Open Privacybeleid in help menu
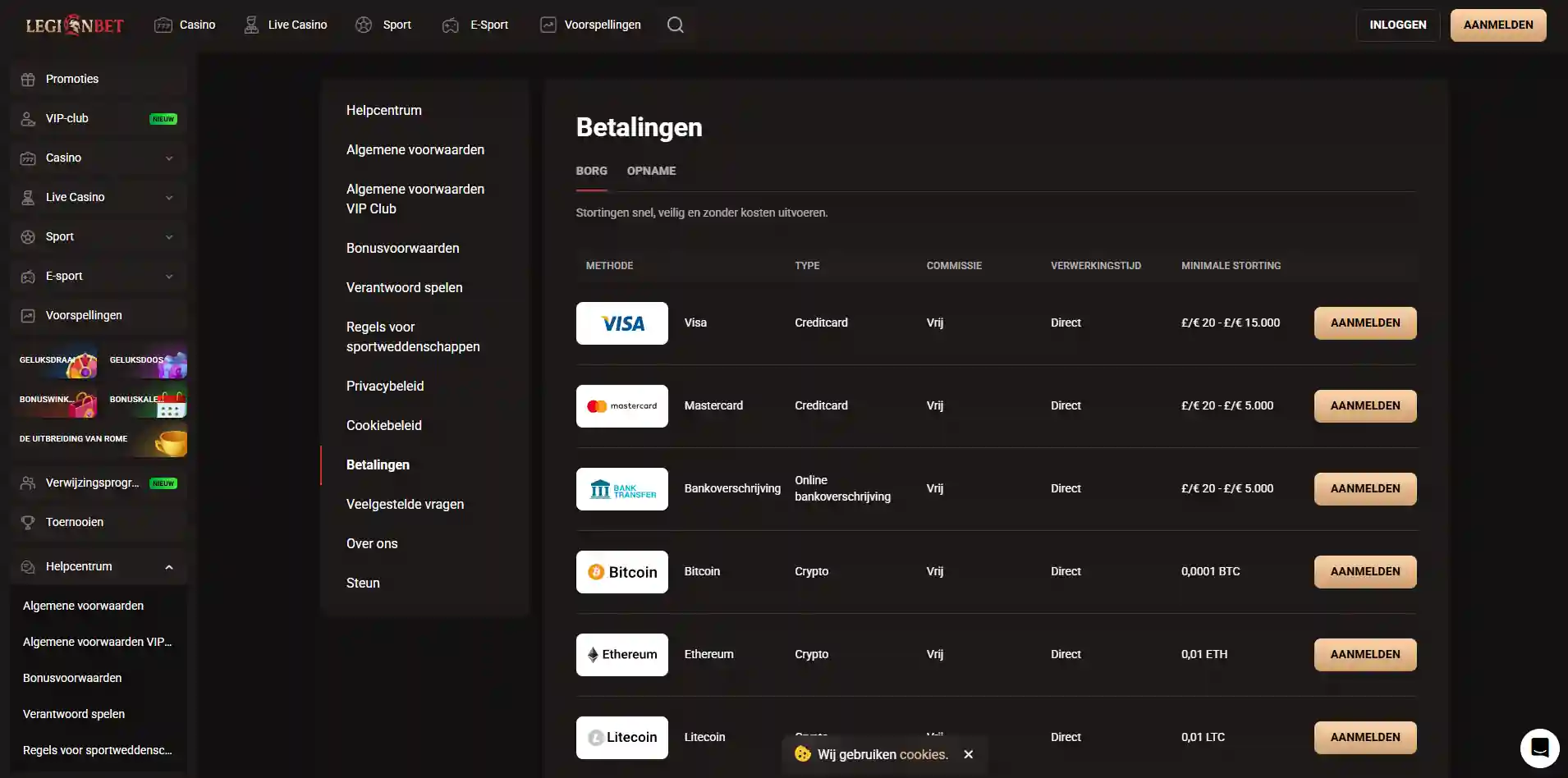This screenshot has width=1568, height=778. [x=385, y=386]
